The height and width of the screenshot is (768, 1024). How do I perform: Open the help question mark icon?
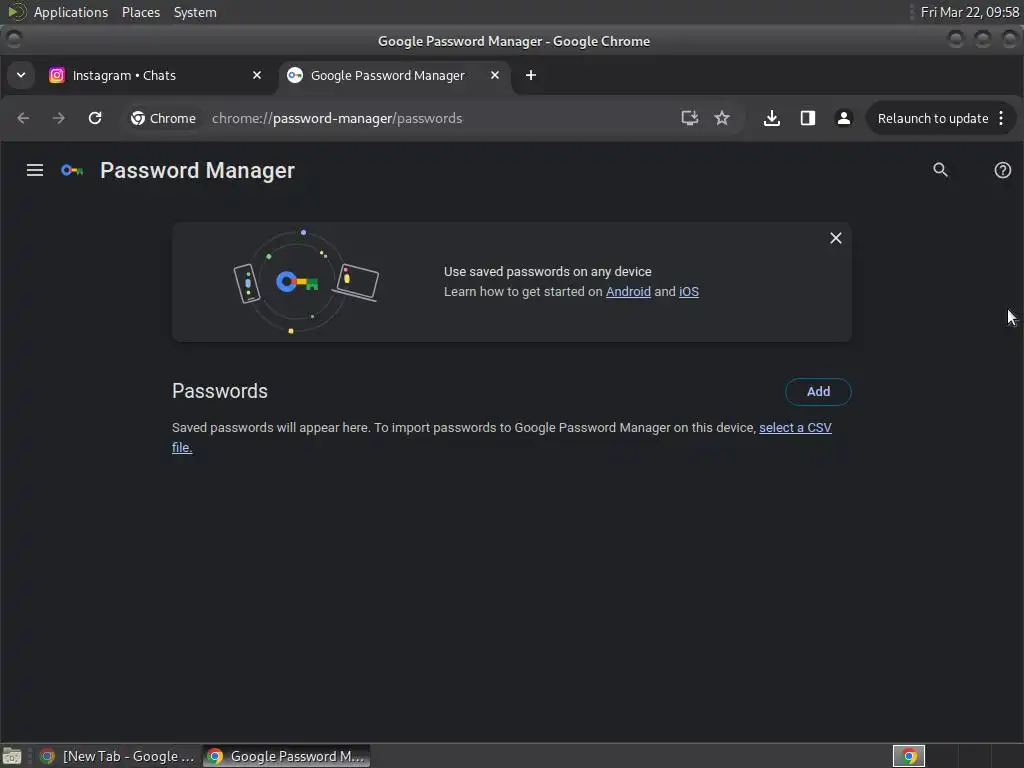tap(1002, 170)
